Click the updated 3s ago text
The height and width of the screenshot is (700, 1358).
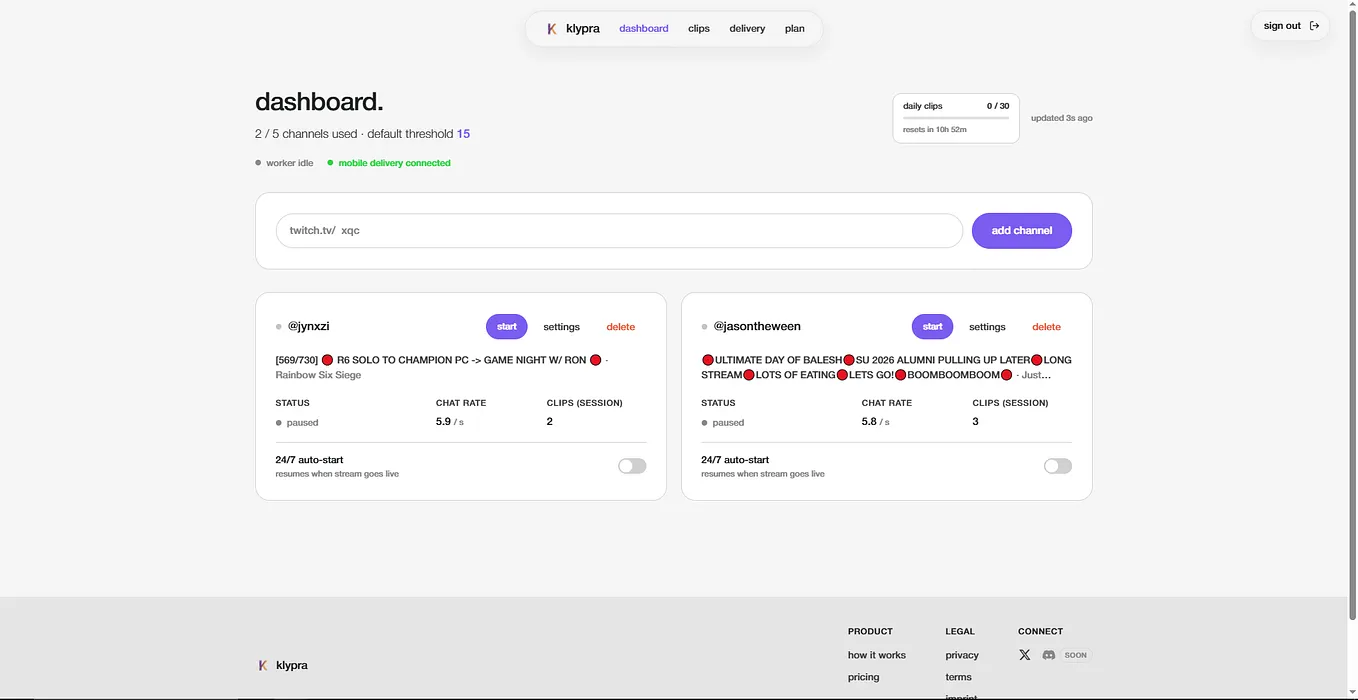tap(1062, 118)
